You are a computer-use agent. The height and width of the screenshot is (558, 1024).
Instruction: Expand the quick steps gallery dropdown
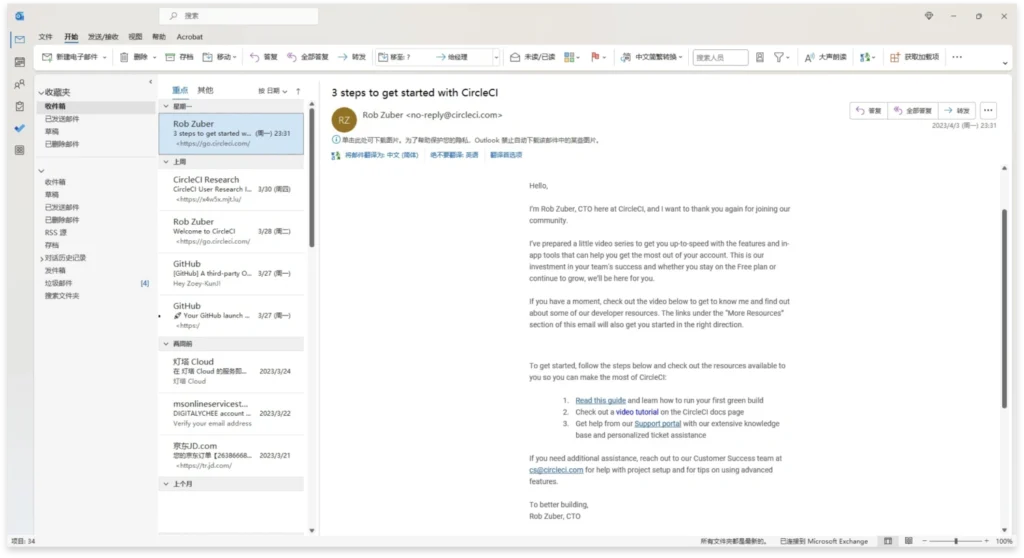(x=496, y=57)
